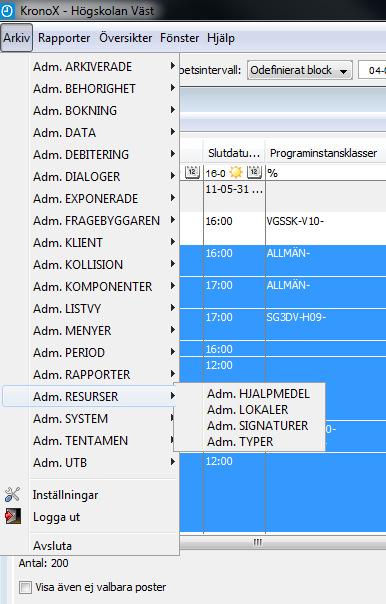Open the Hjälp menu
The width and height of the screenshot is (386, 604).
(x=221, y=38)
